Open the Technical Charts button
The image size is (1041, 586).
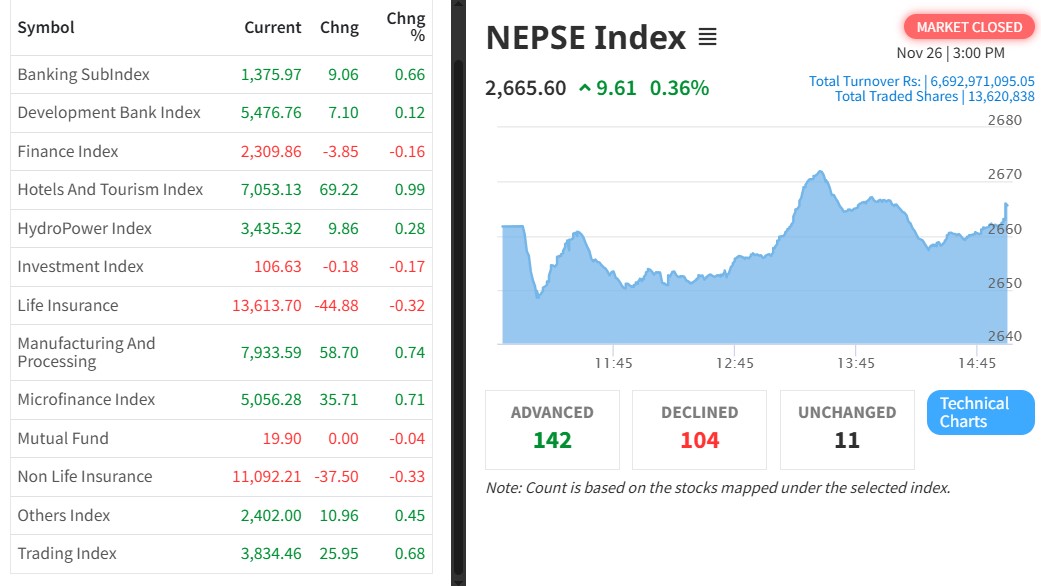coord(980,412)
